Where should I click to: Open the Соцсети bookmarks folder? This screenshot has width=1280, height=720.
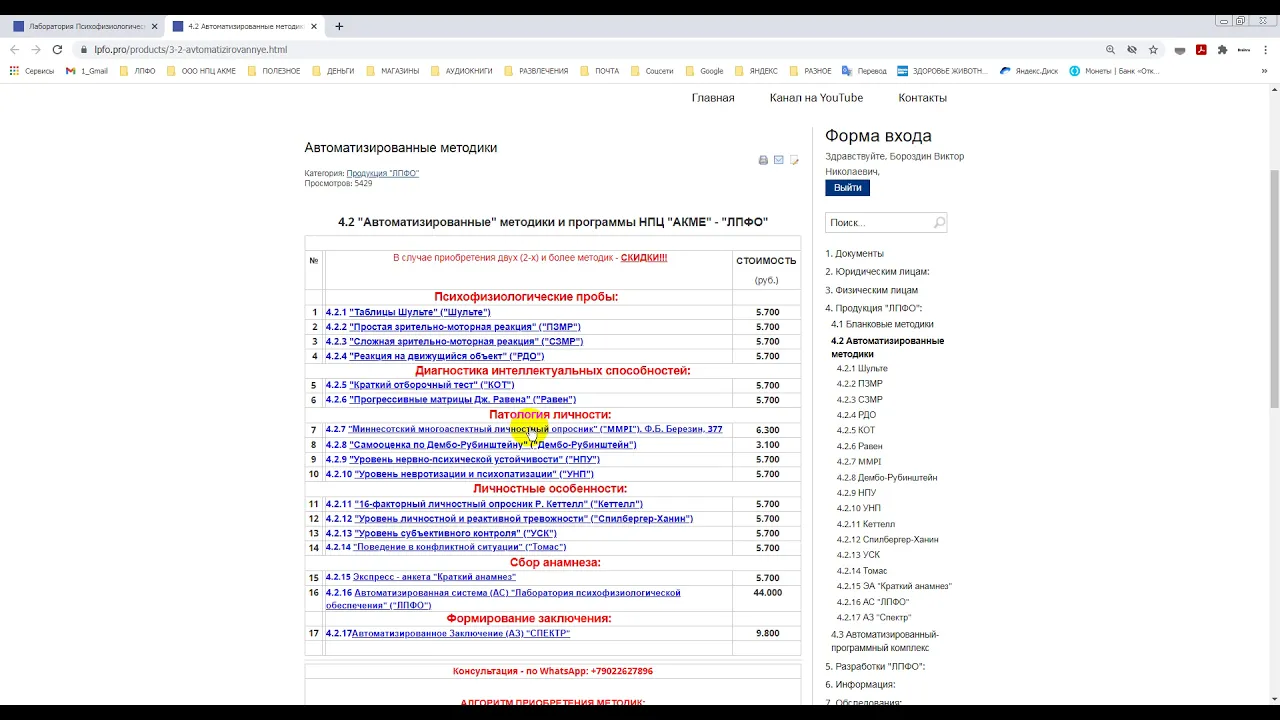[x=652, y=71]
